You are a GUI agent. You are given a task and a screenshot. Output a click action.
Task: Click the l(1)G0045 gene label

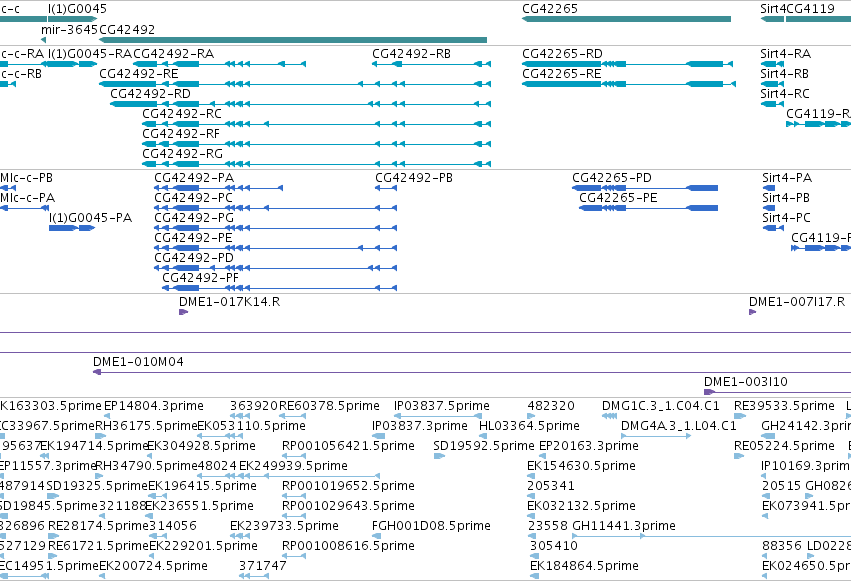[x=77, y=9]
